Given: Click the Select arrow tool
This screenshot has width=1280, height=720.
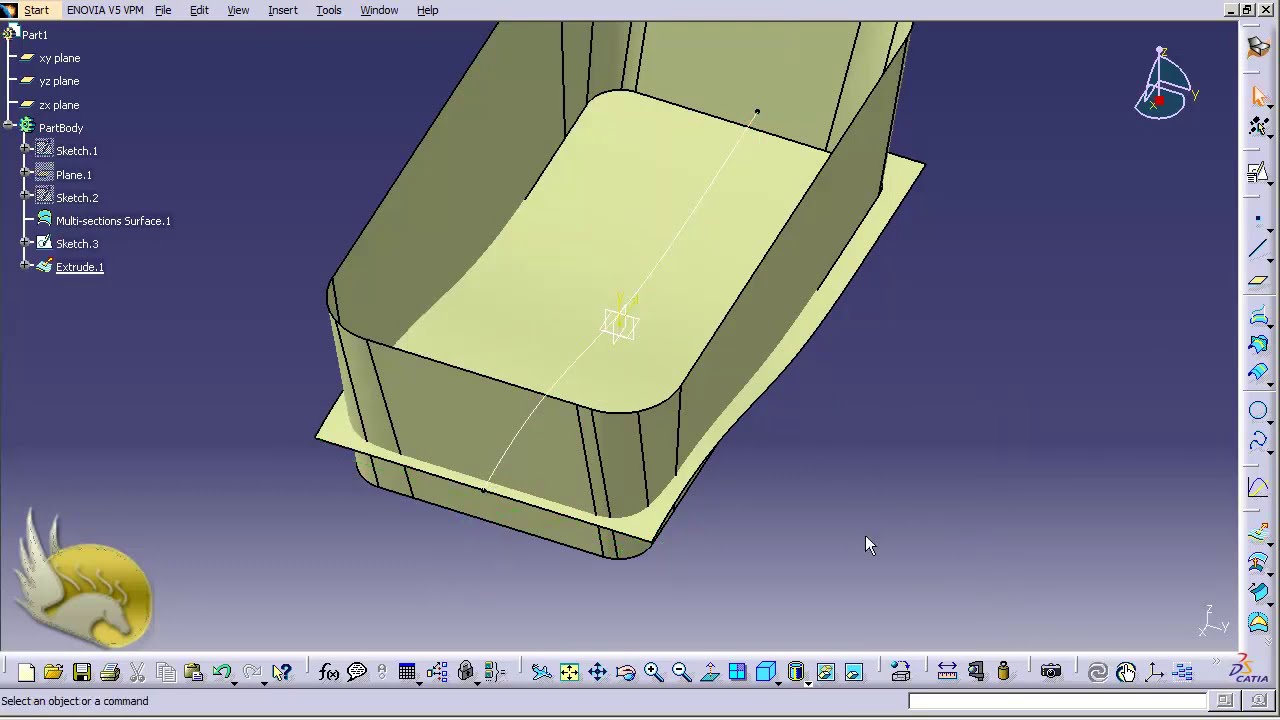Looking at the screenshot, I should coord(1258,96).
